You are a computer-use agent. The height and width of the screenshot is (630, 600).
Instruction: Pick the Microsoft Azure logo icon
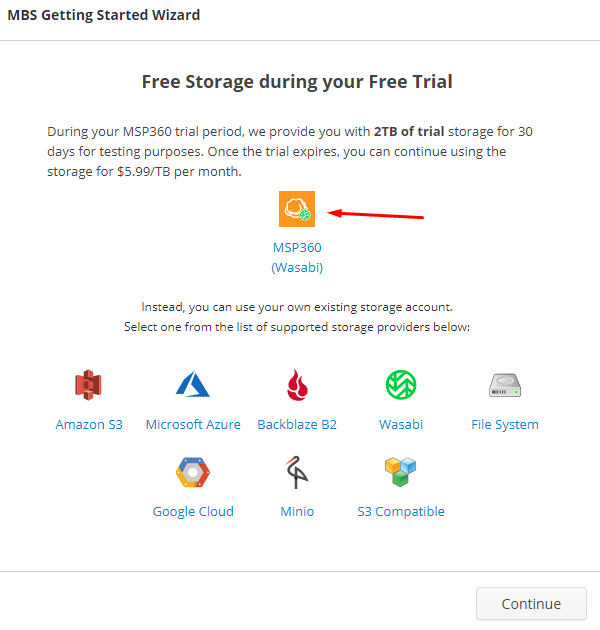pyautogui.click(x=193, y=384)
